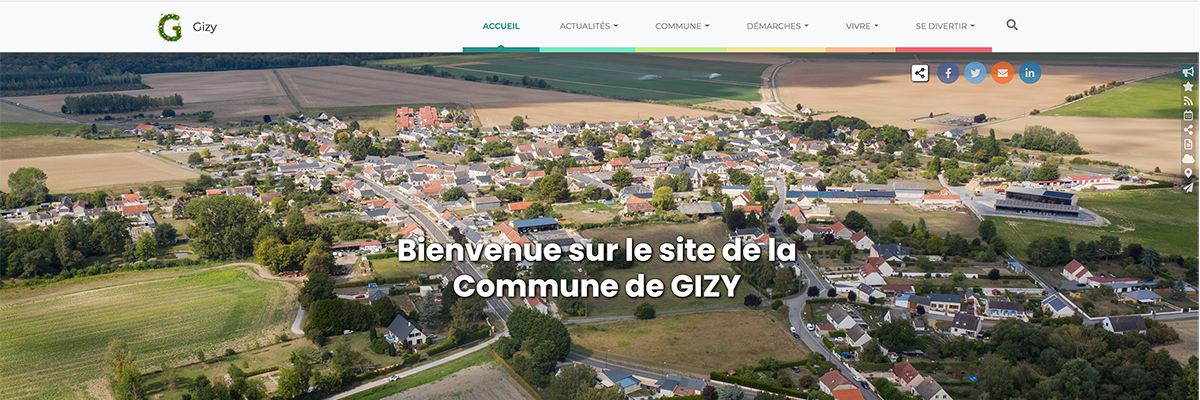
Task: Open megaphone announcements in sidebar
Action: [1188, 72]
